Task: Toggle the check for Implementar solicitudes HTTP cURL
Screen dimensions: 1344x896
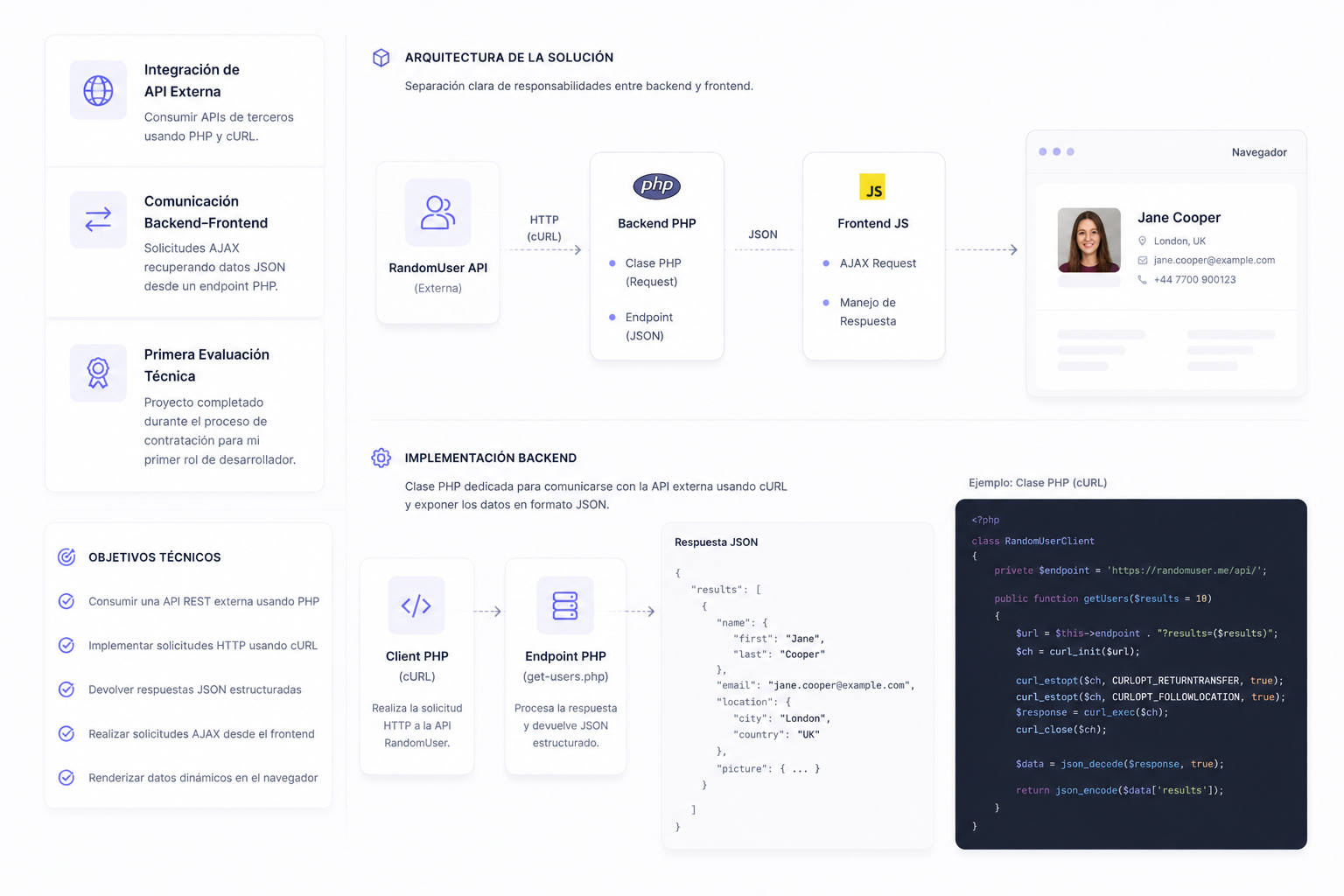Action: (x=66, y=645)
